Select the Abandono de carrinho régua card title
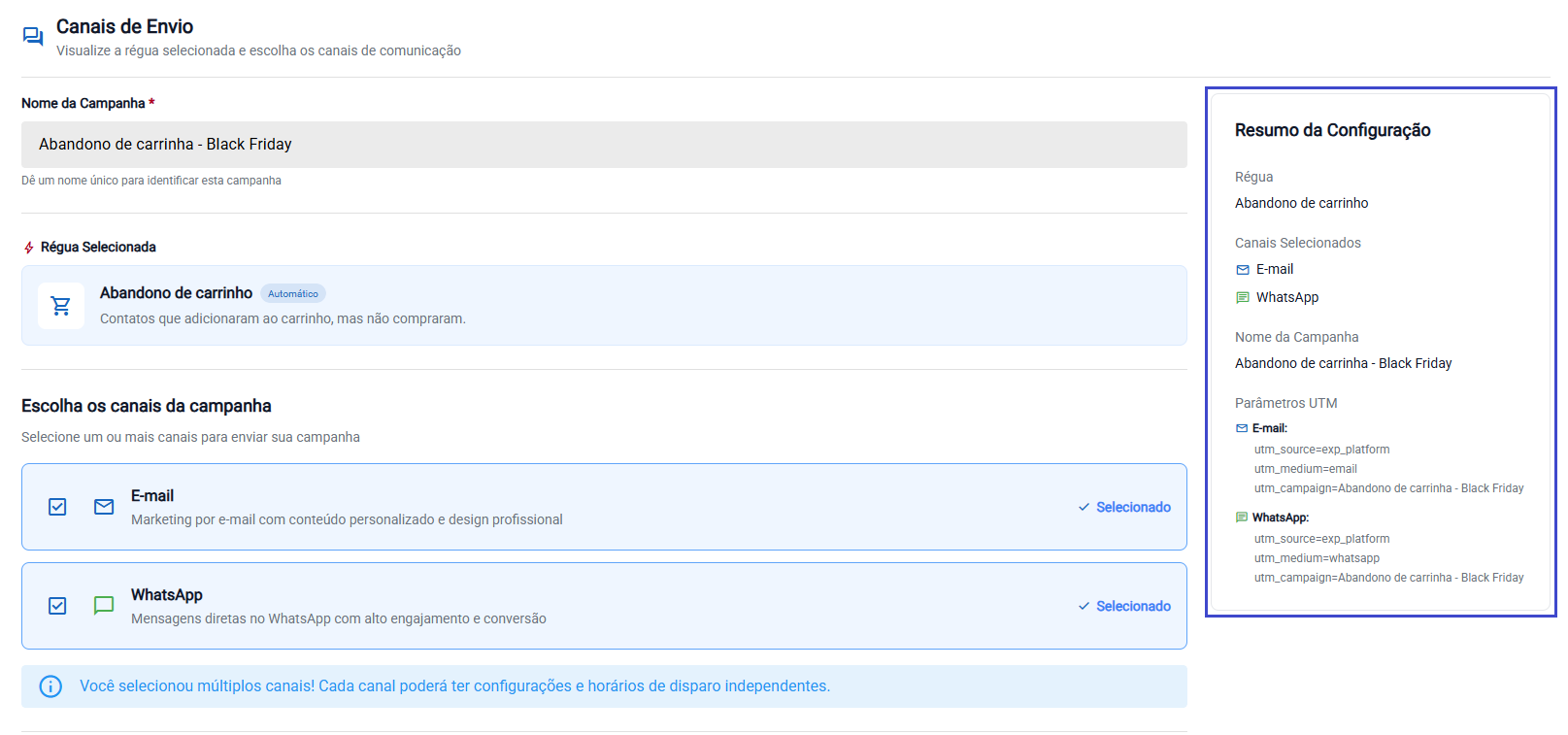 176,293
